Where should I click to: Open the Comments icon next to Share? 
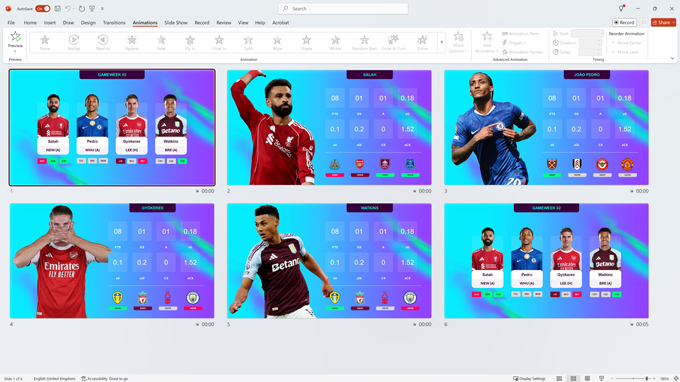[644, 23]
